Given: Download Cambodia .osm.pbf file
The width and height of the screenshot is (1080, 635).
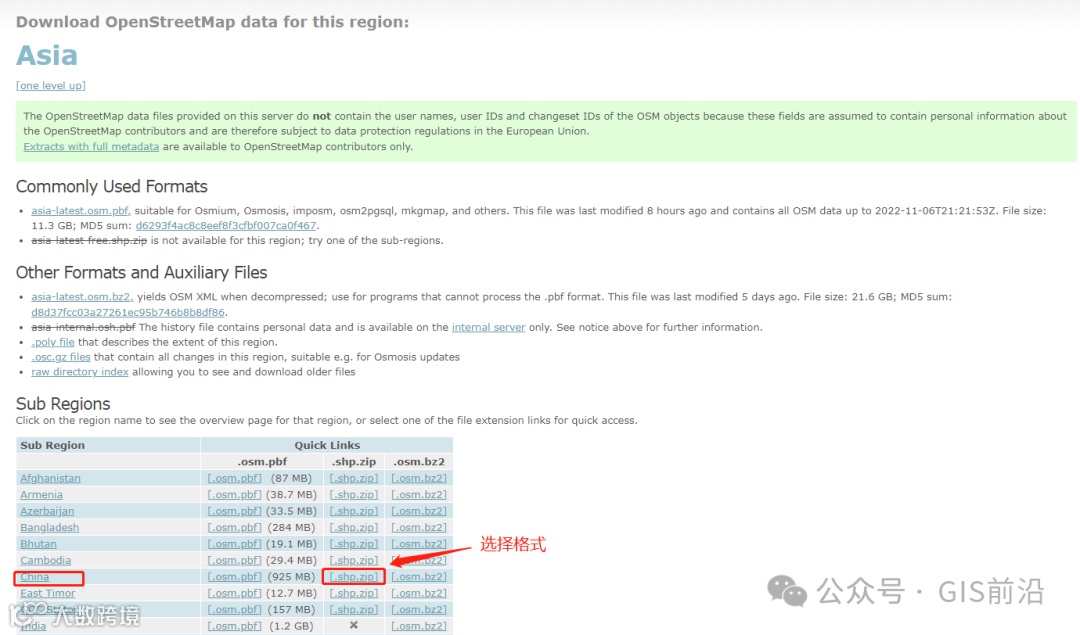Looking at the screenshot, I should click(235, 561).
